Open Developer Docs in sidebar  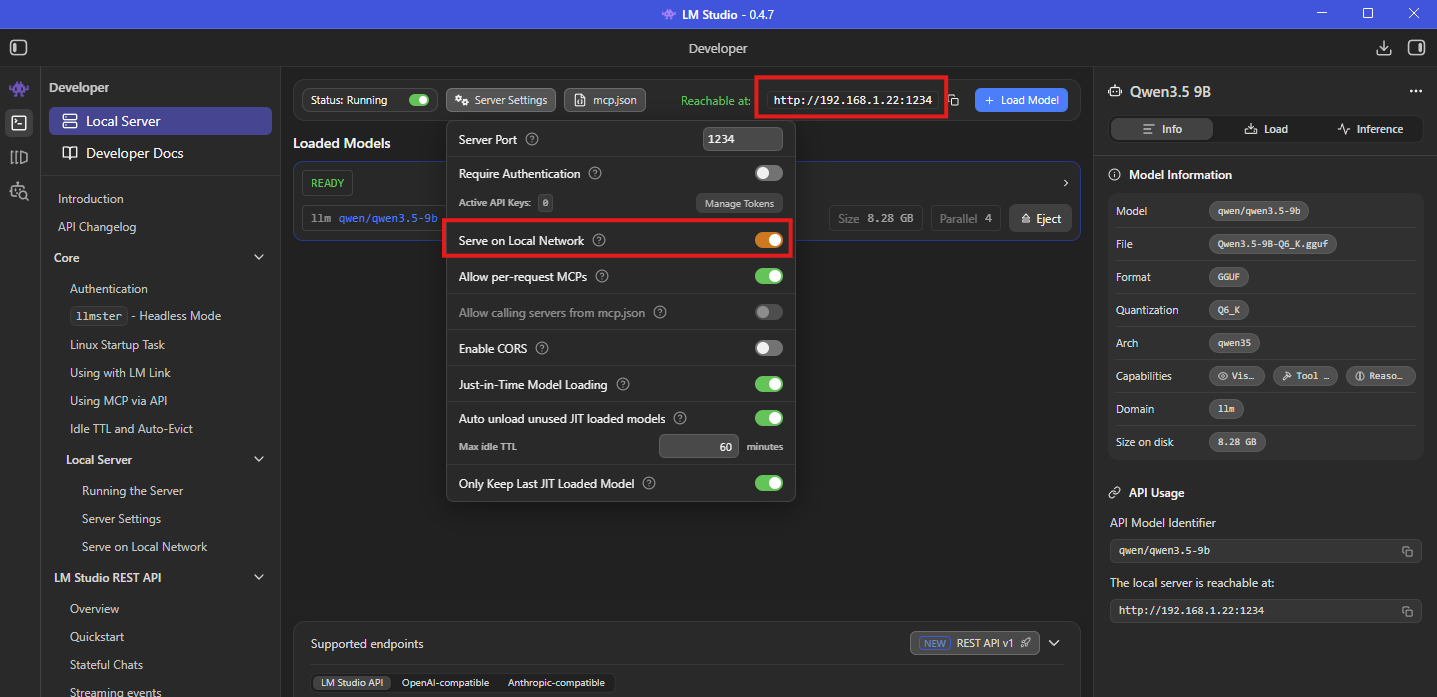160,153
